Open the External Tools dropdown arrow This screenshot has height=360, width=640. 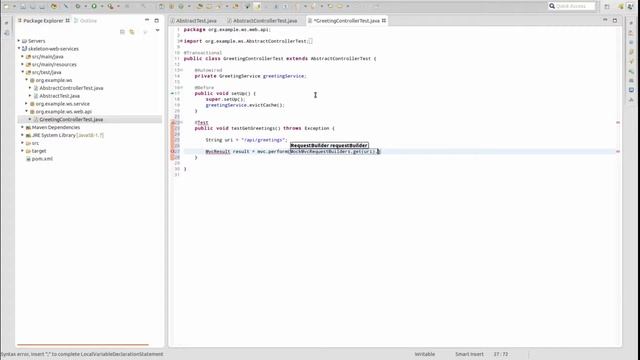pos(118,7)
